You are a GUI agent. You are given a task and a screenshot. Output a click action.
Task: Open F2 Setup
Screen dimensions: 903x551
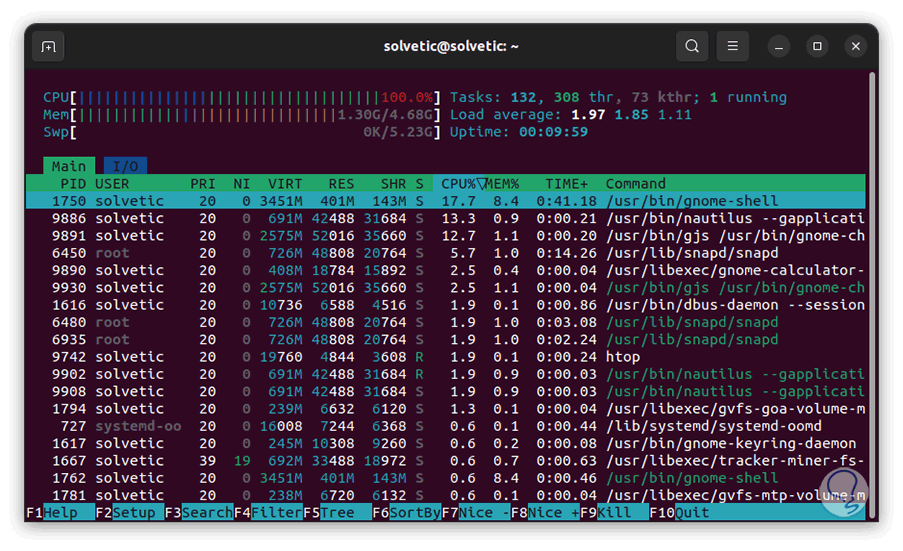tap(130, 512)
